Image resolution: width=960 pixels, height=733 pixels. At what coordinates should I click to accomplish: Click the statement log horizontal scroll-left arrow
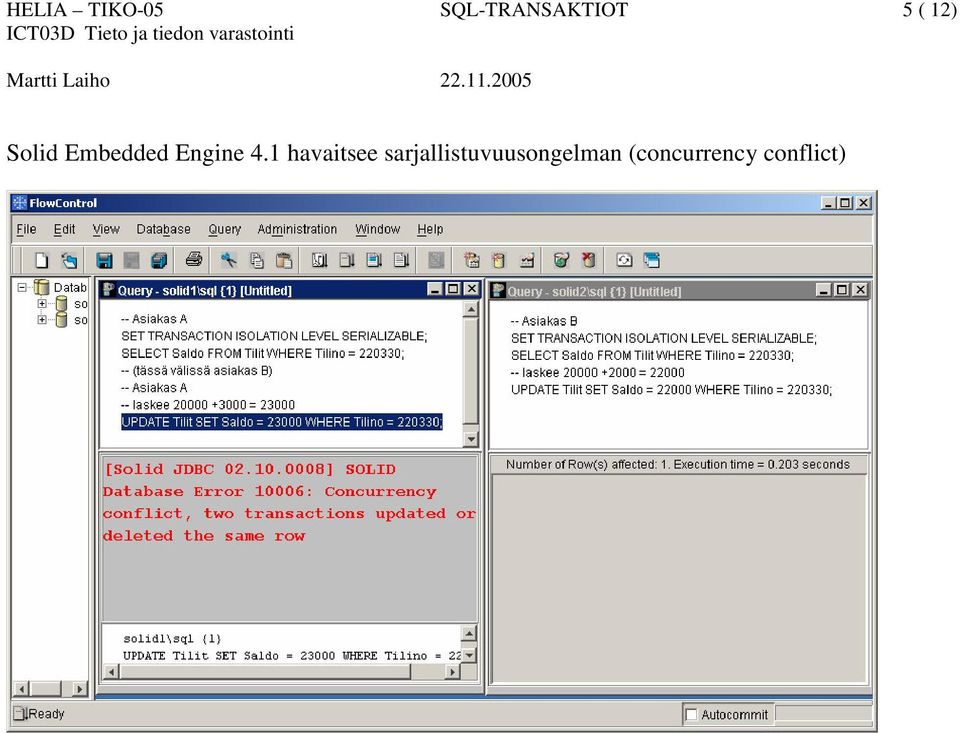click(x=111, y=672)
